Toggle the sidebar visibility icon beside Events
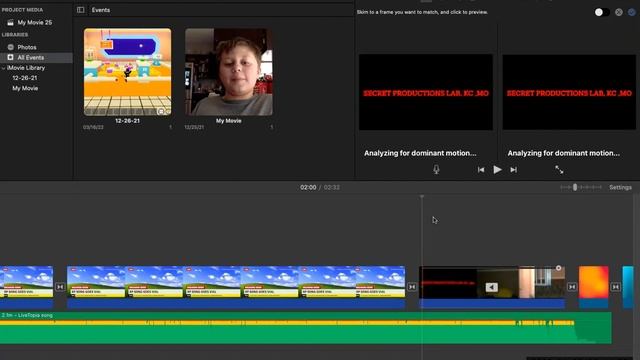 point(80,10)
